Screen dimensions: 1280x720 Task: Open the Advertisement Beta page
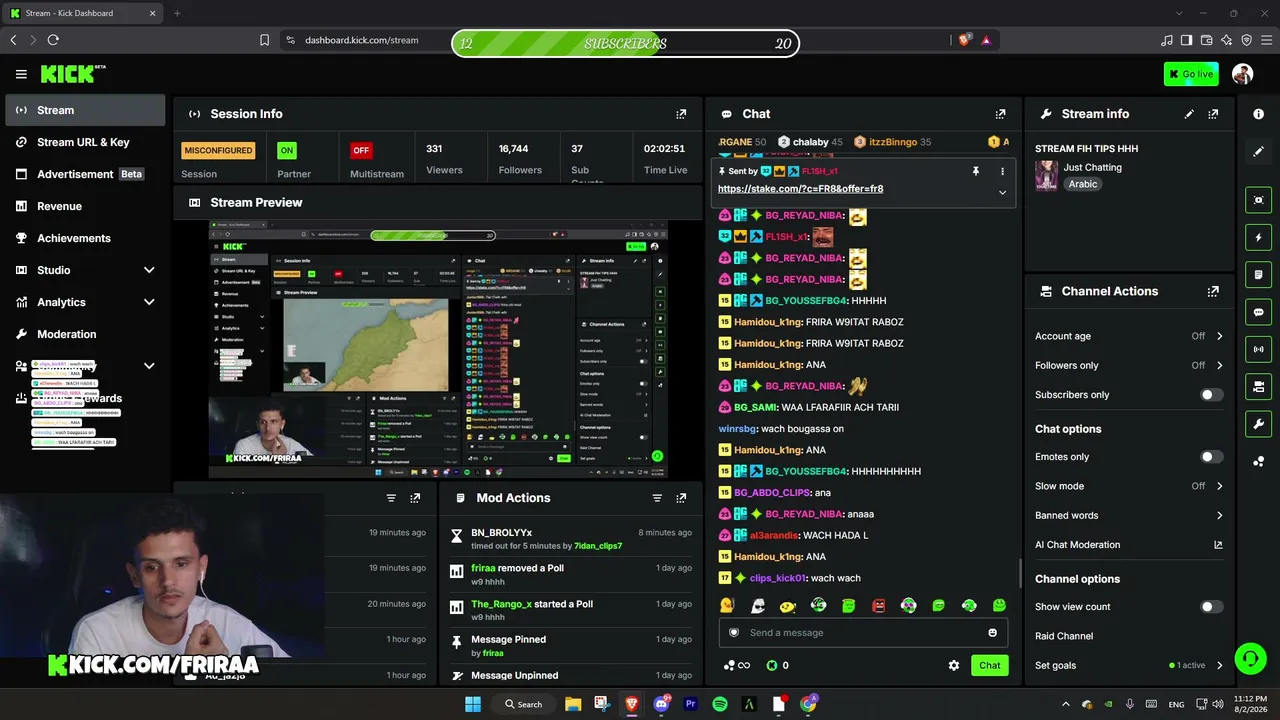(x=85, y=174)
